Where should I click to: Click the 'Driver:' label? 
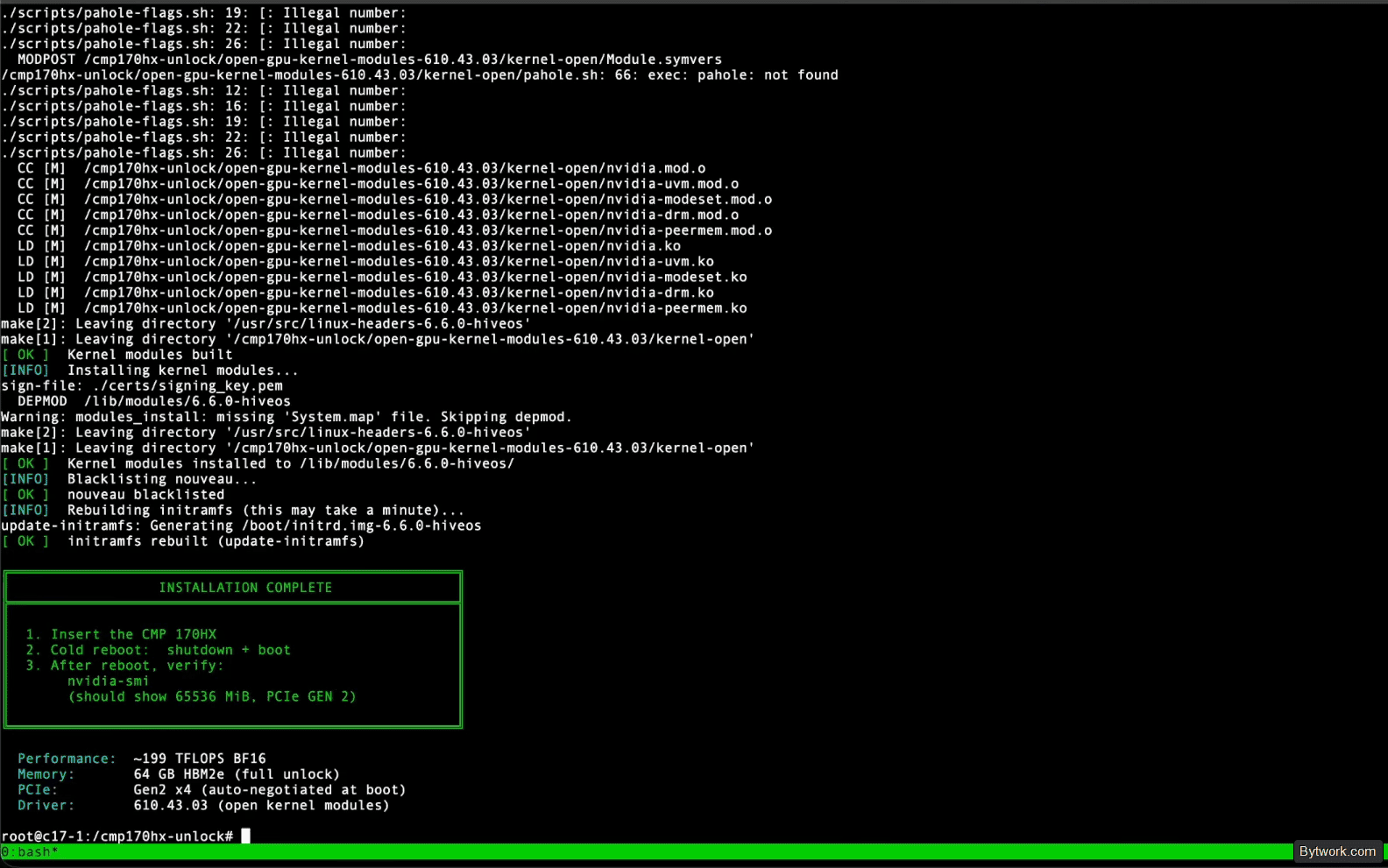[46, 806]
